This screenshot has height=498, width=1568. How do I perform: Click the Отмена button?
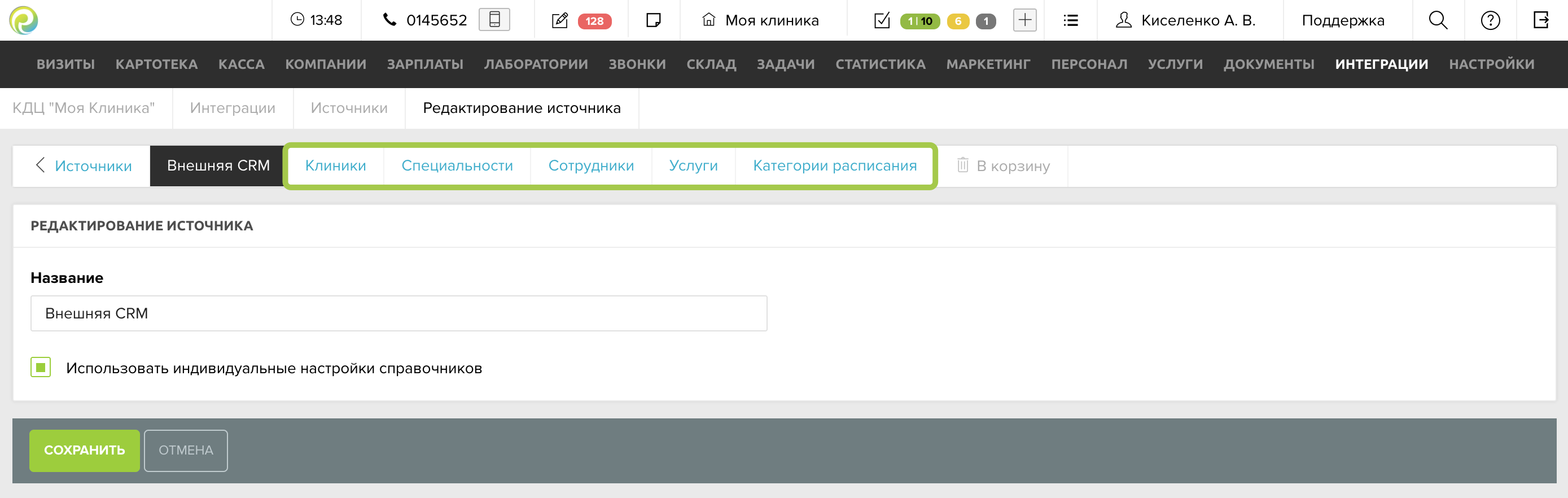pos(186,450)
